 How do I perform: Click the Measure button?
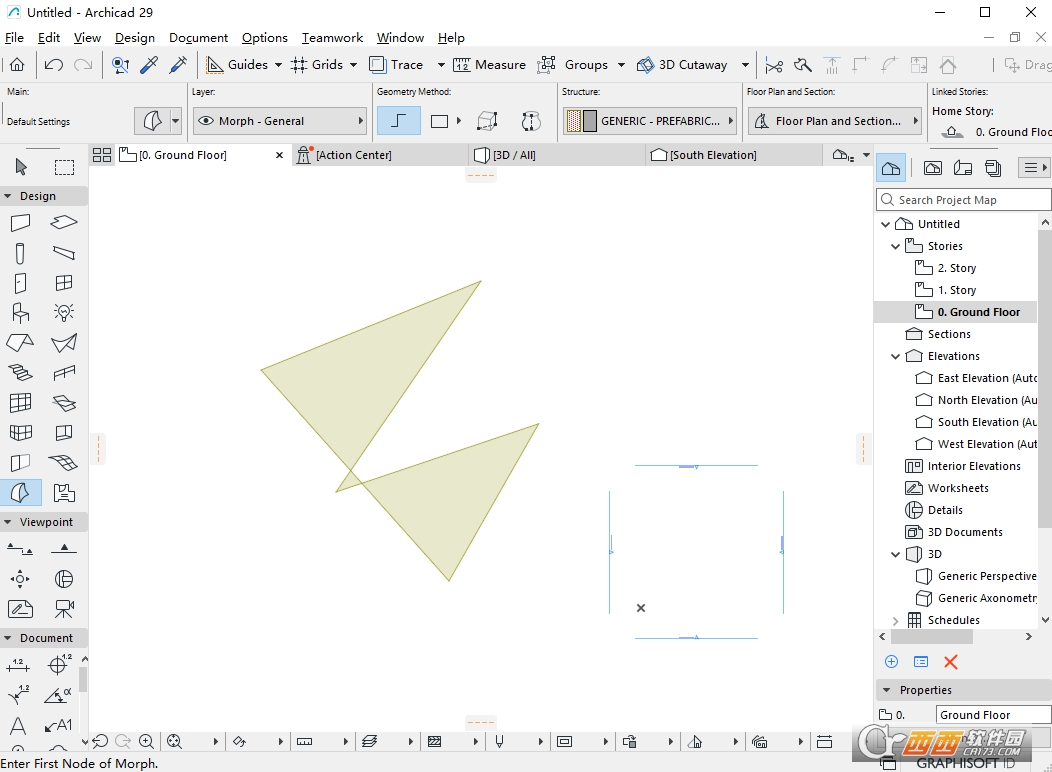[490, 64]
